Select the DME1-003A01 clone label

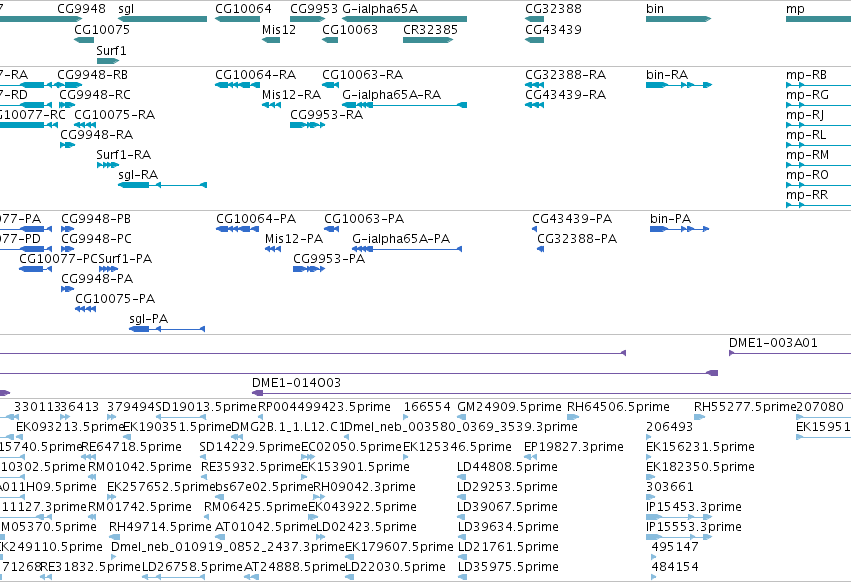point(773,343)
